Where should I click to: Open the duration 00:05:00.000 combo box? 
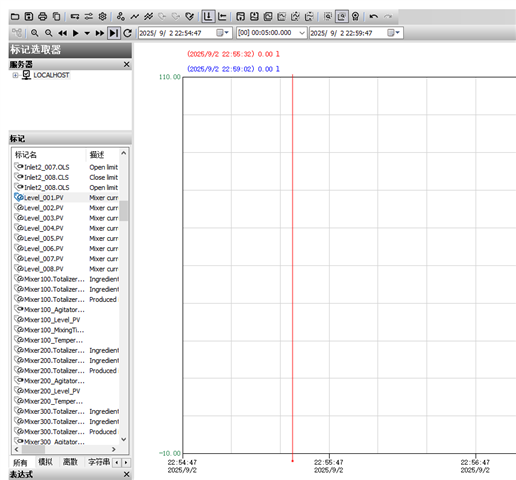[272, 33]
